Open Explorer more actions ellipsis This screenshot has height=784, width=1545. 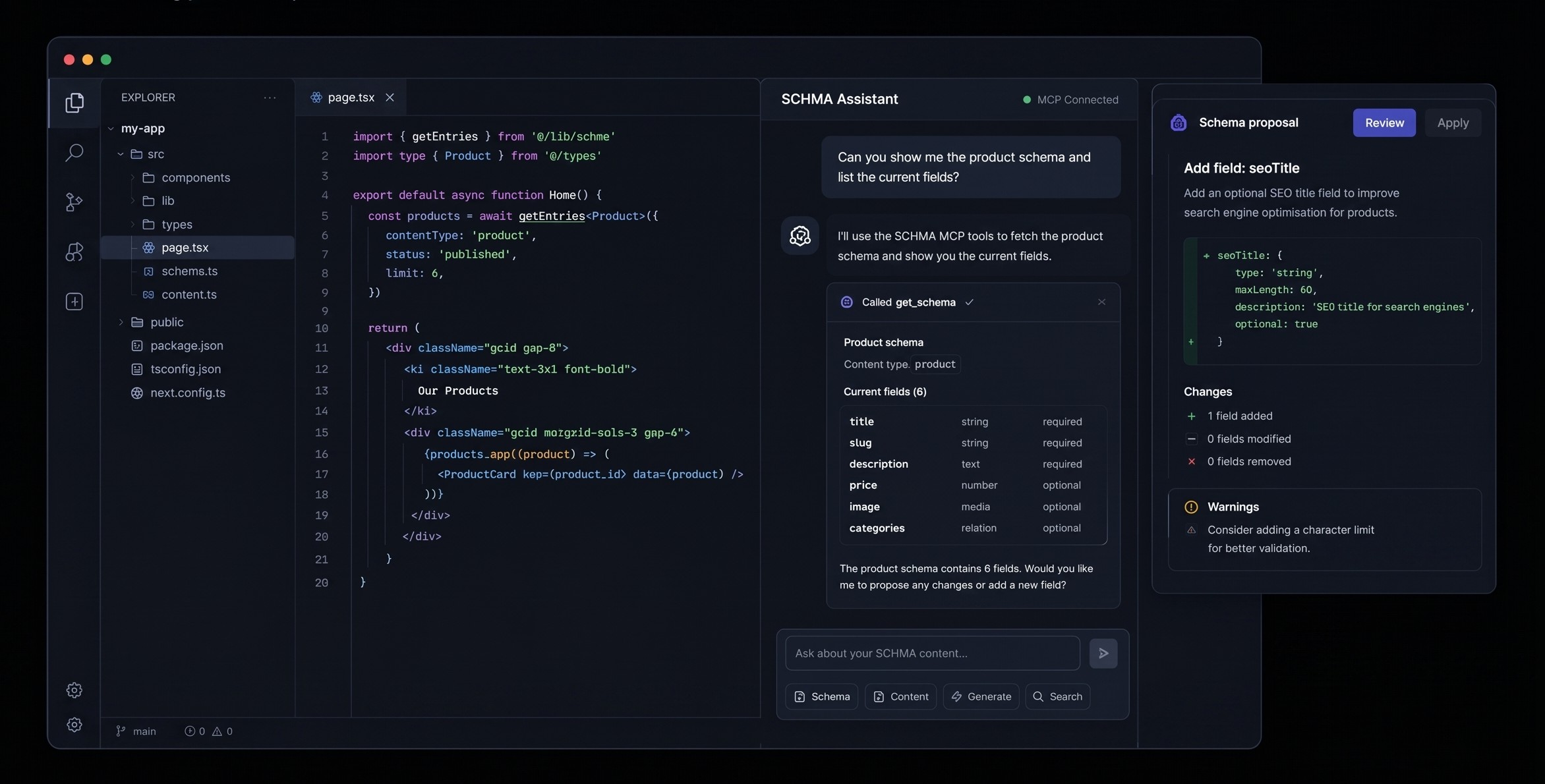click(270, 98)
